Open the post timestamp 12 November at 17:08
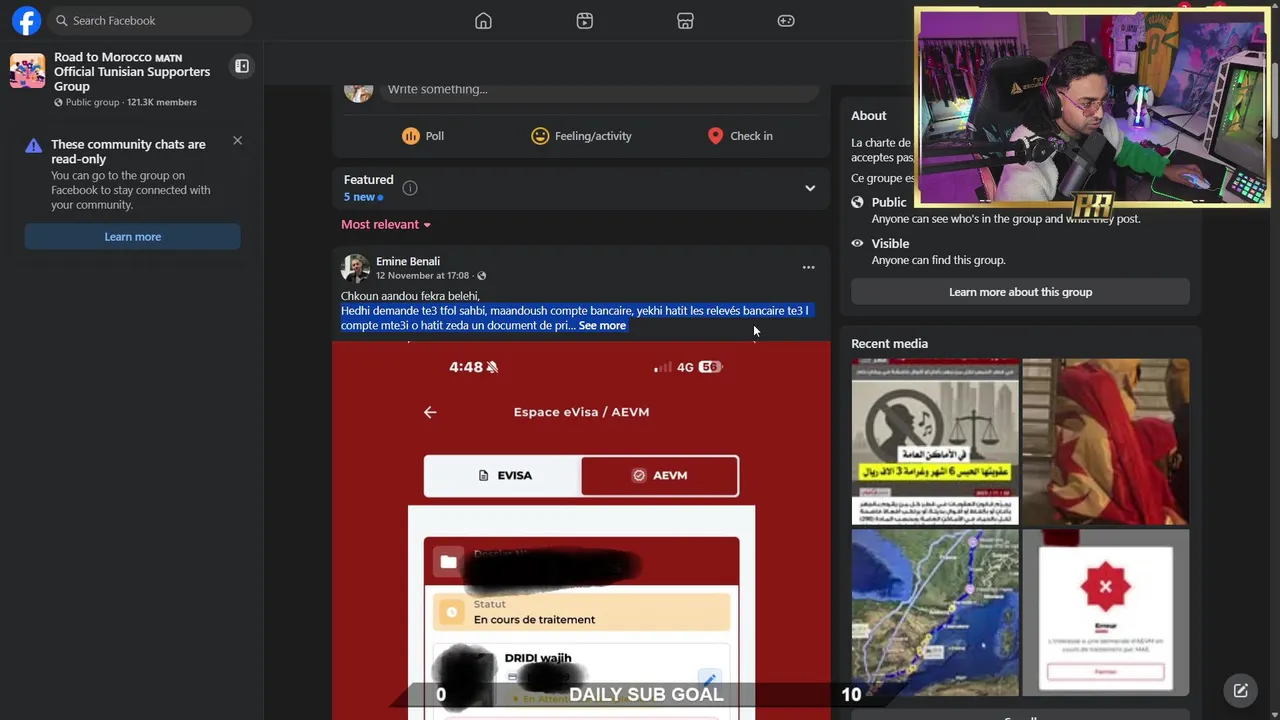Screen dimensions: 1280x720 point(422,275)
